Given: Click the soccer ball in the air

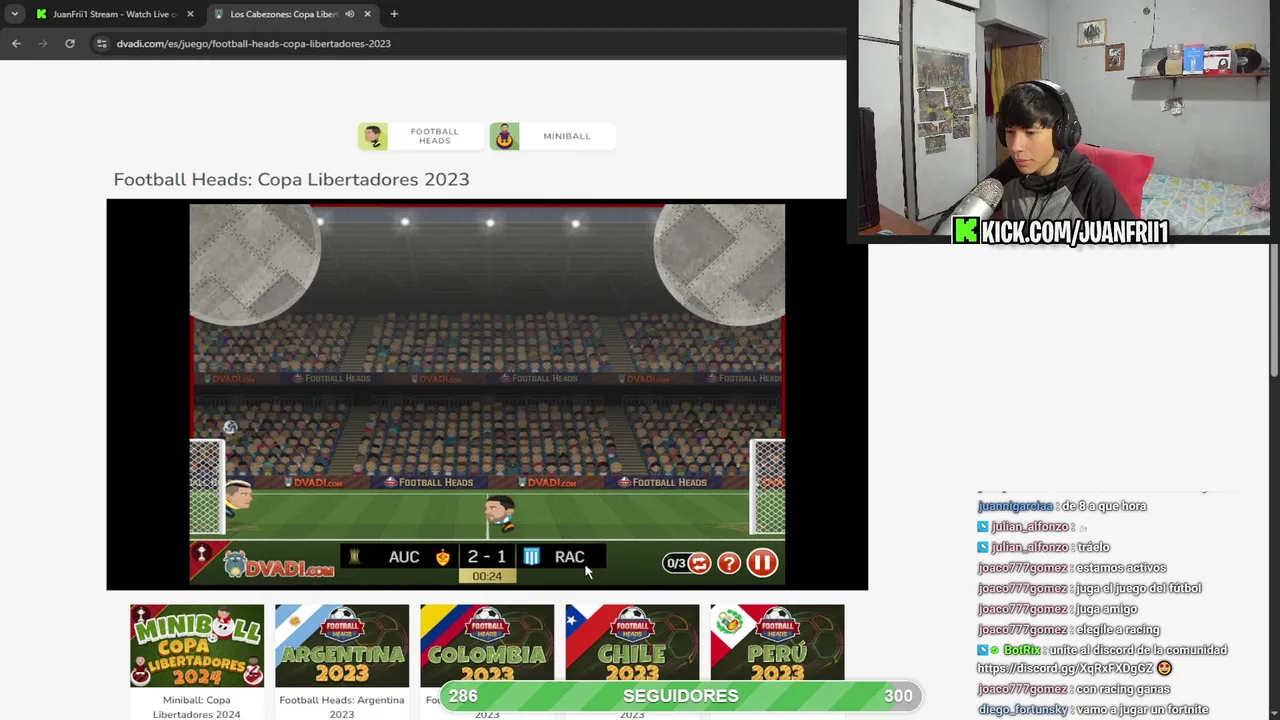Looking at the screenshot, I should tap(230, 428).
